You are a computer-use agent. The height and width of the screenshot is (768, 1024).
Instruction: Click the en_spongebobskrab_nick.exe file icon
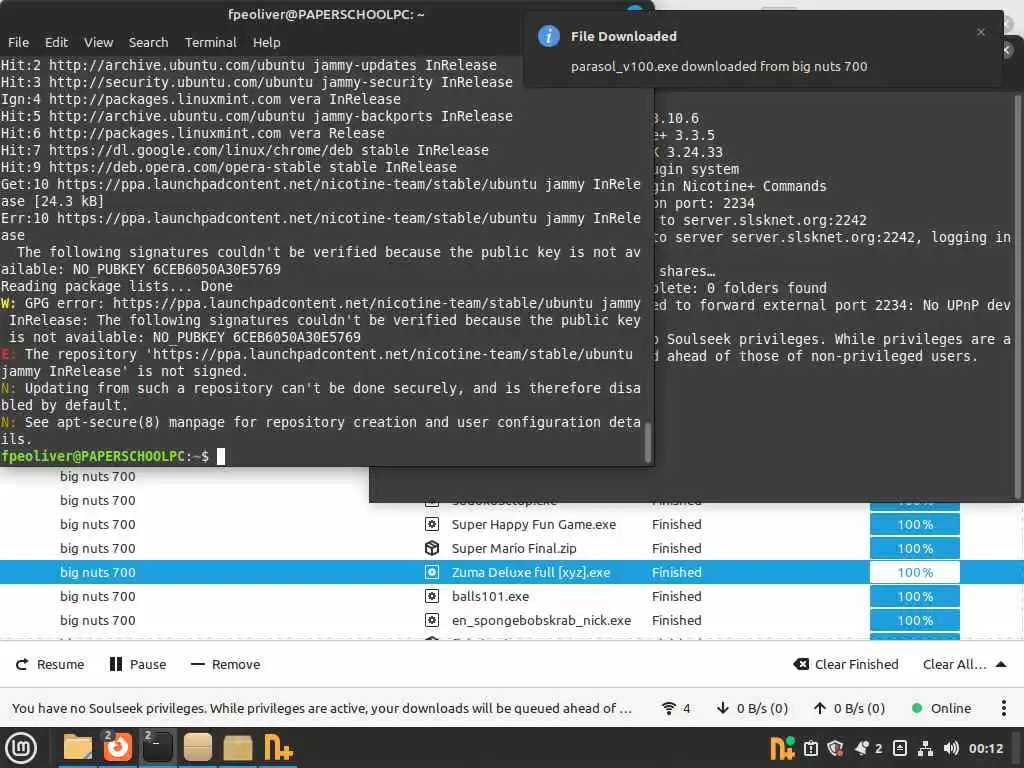(x=432, y=620)
